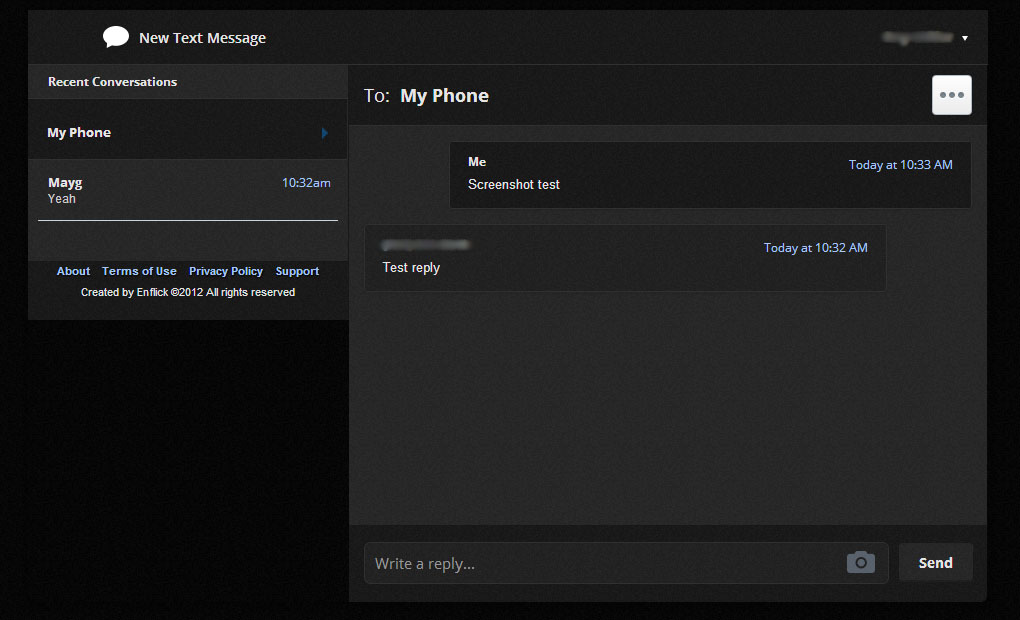
Task: Click the speech bubble new message icon
Action: pos(116,37)
